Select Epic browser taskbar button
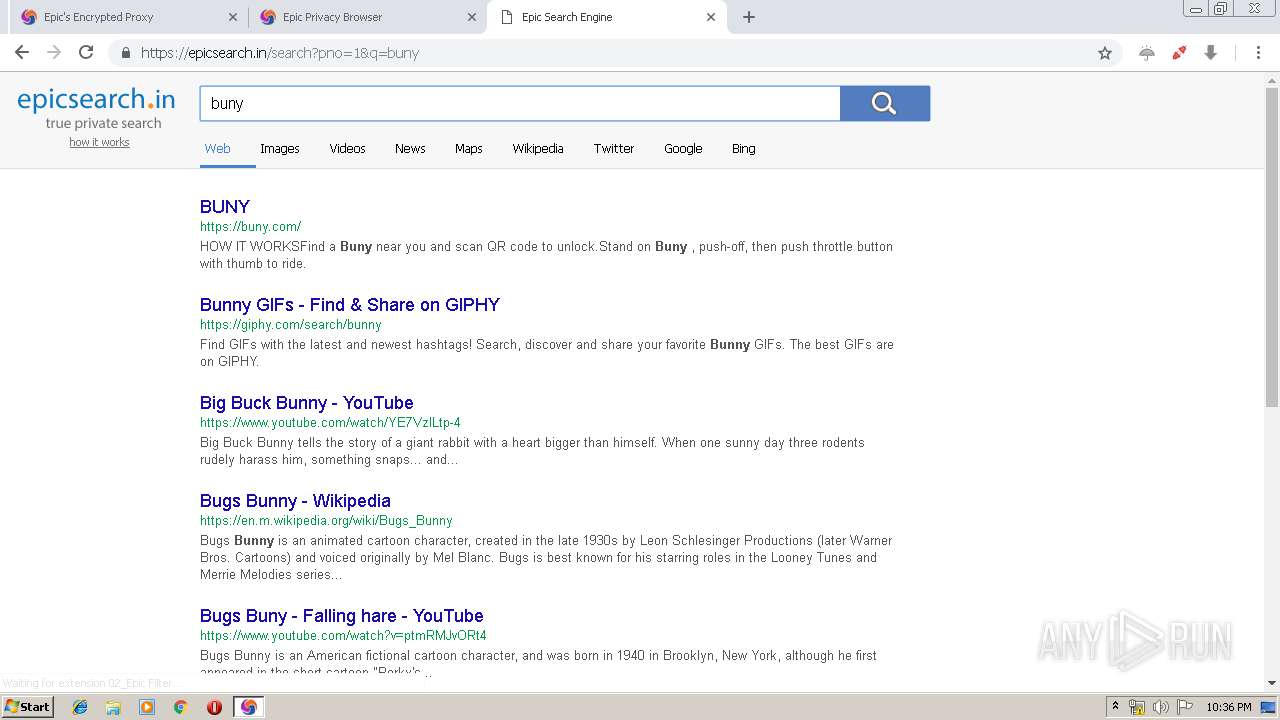Screen dimensions: 1280x720 point(248,707)
